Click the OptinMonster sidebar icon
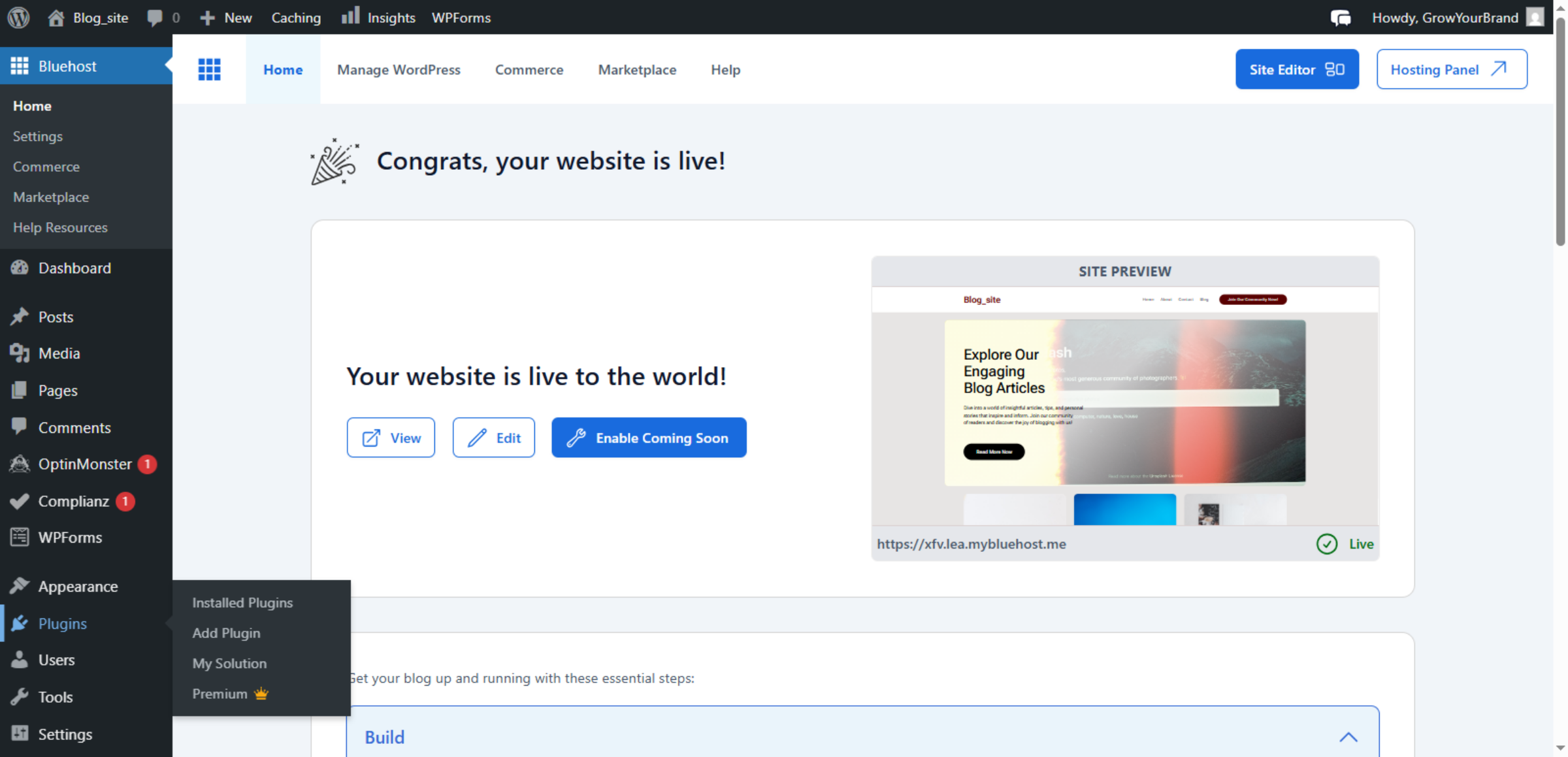The height and width of the screenshot is (757, 1568). [x=20, y=464]
